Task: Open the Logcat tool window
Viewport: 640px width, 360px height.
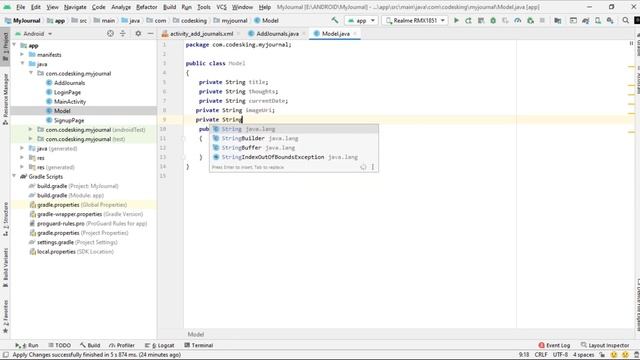Action: click(x=160, y=345)
